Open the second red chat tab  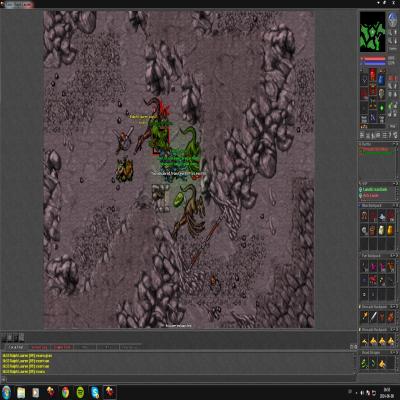(63, 347)
